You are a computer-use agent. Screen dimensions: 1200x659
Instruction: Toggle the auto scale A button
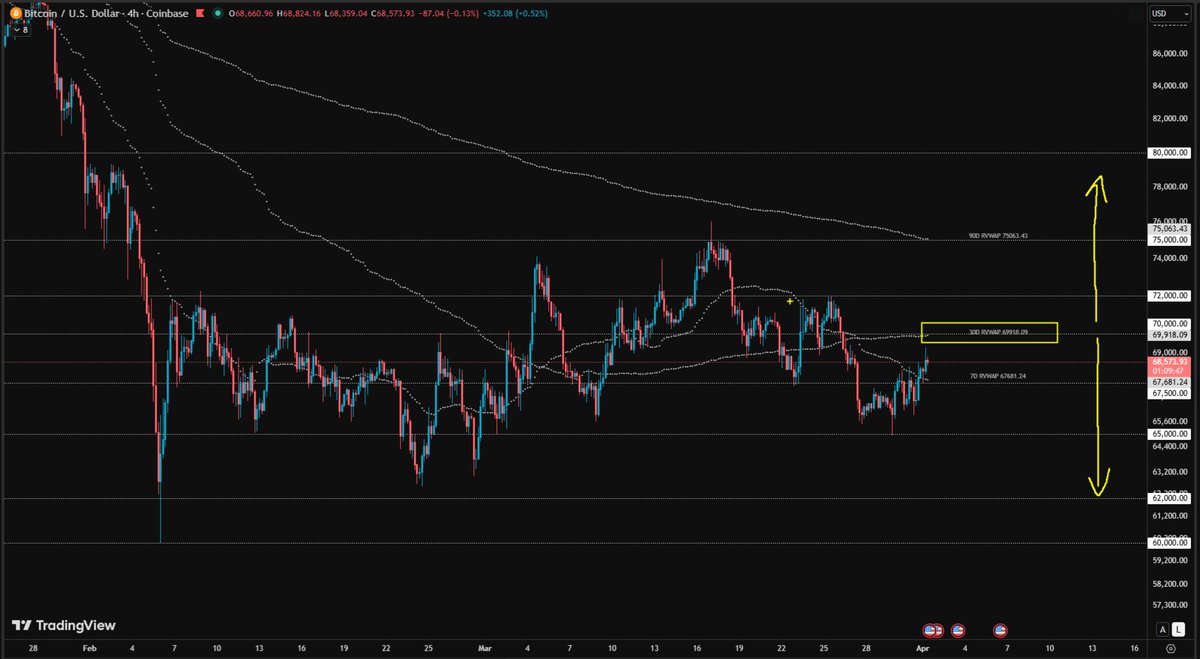click(x=1162, y=629)
